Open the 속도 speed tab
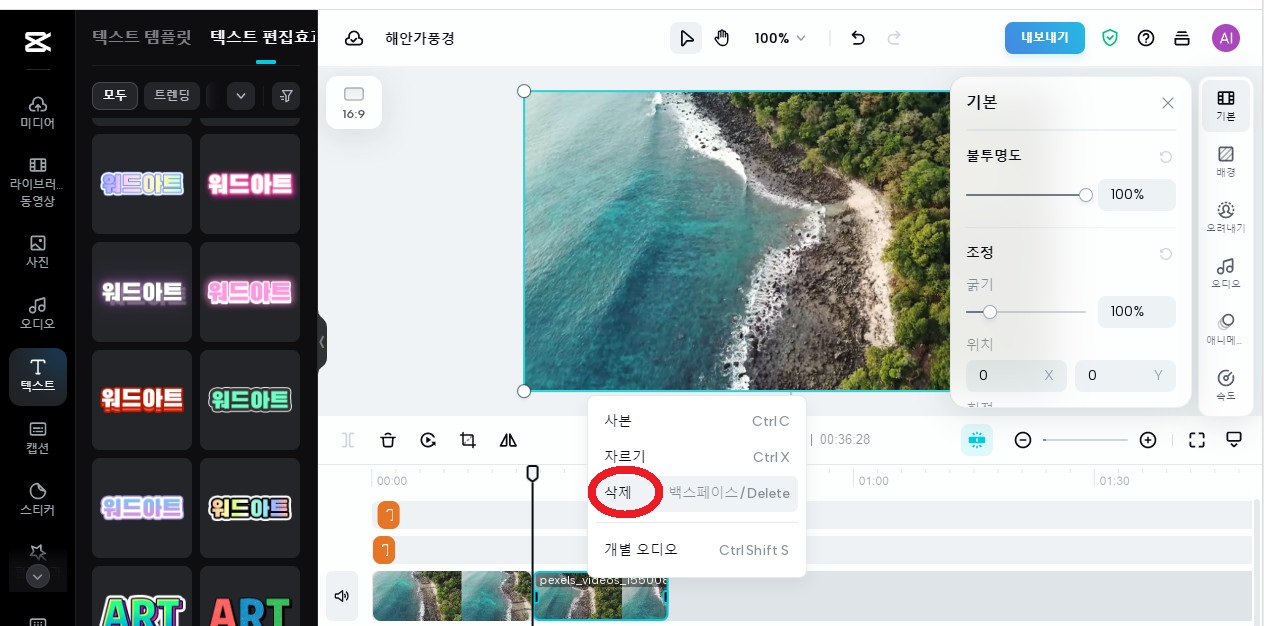The width and height of the screenshot is (1264, 626). pos(1226,386)
